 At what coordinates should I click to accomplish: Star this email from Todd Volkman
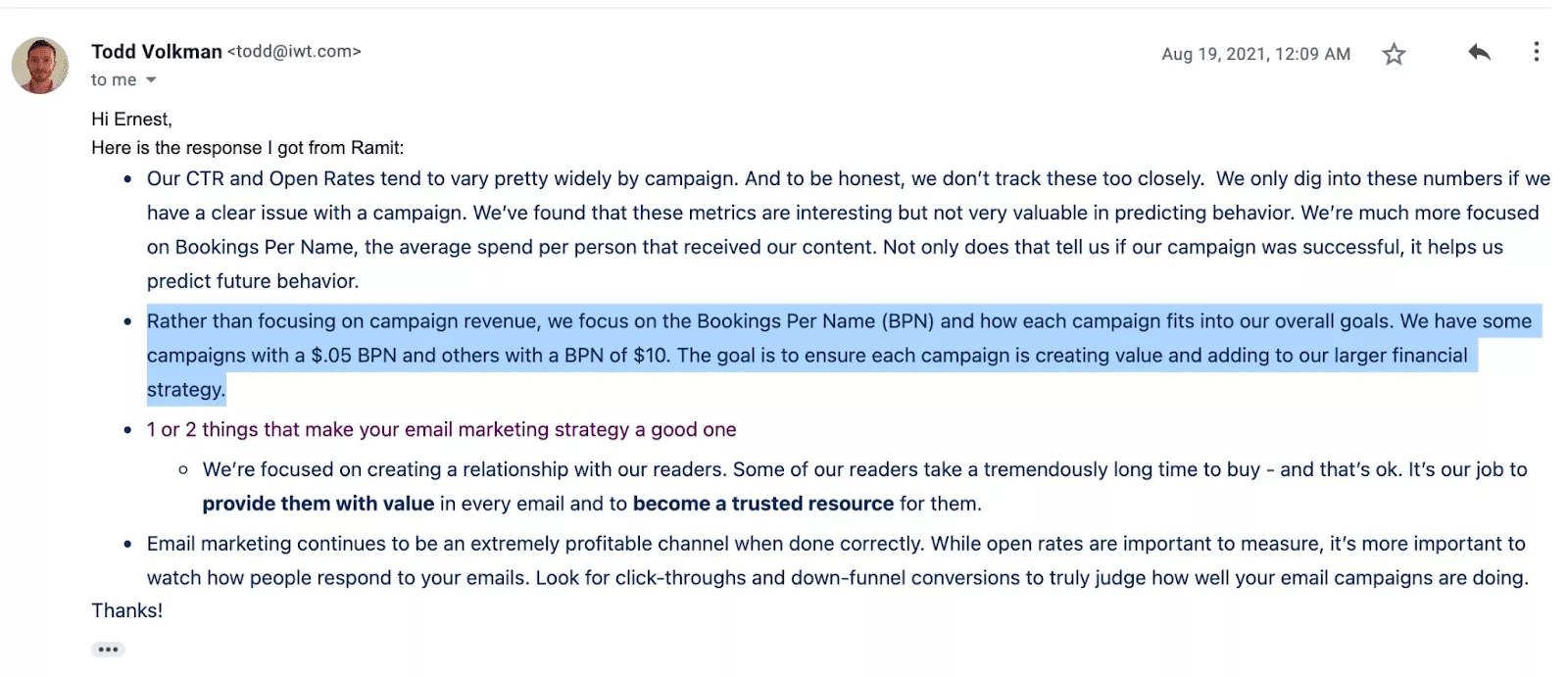pyautogui.click(x=1394, y=54)
